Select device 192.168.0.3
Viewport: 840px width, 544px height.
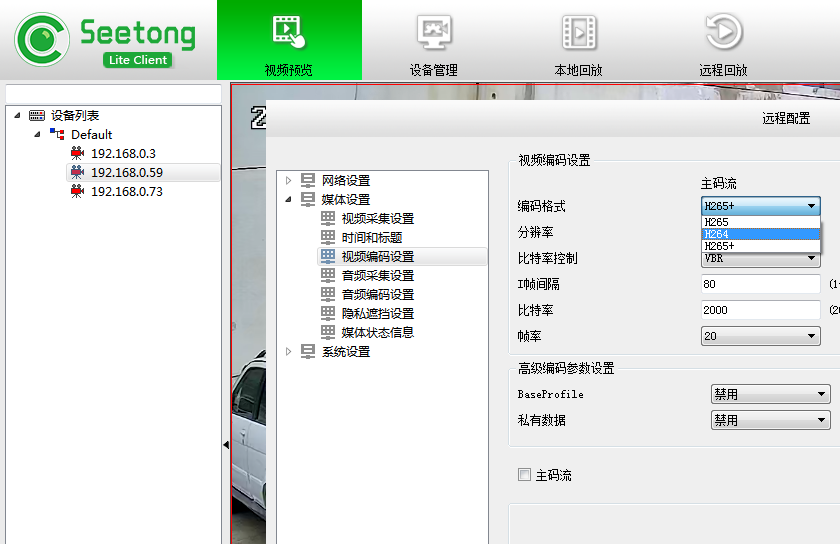[x=123, y=154]
